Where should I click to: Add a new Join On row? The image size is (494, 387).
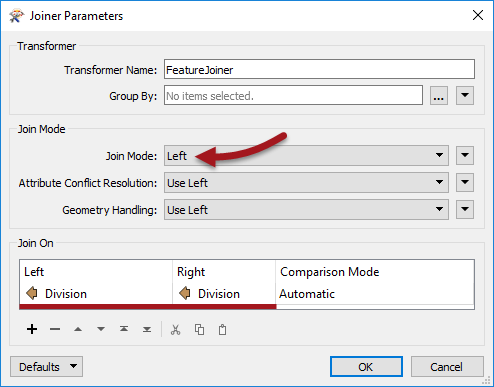[x=32, y=329]
